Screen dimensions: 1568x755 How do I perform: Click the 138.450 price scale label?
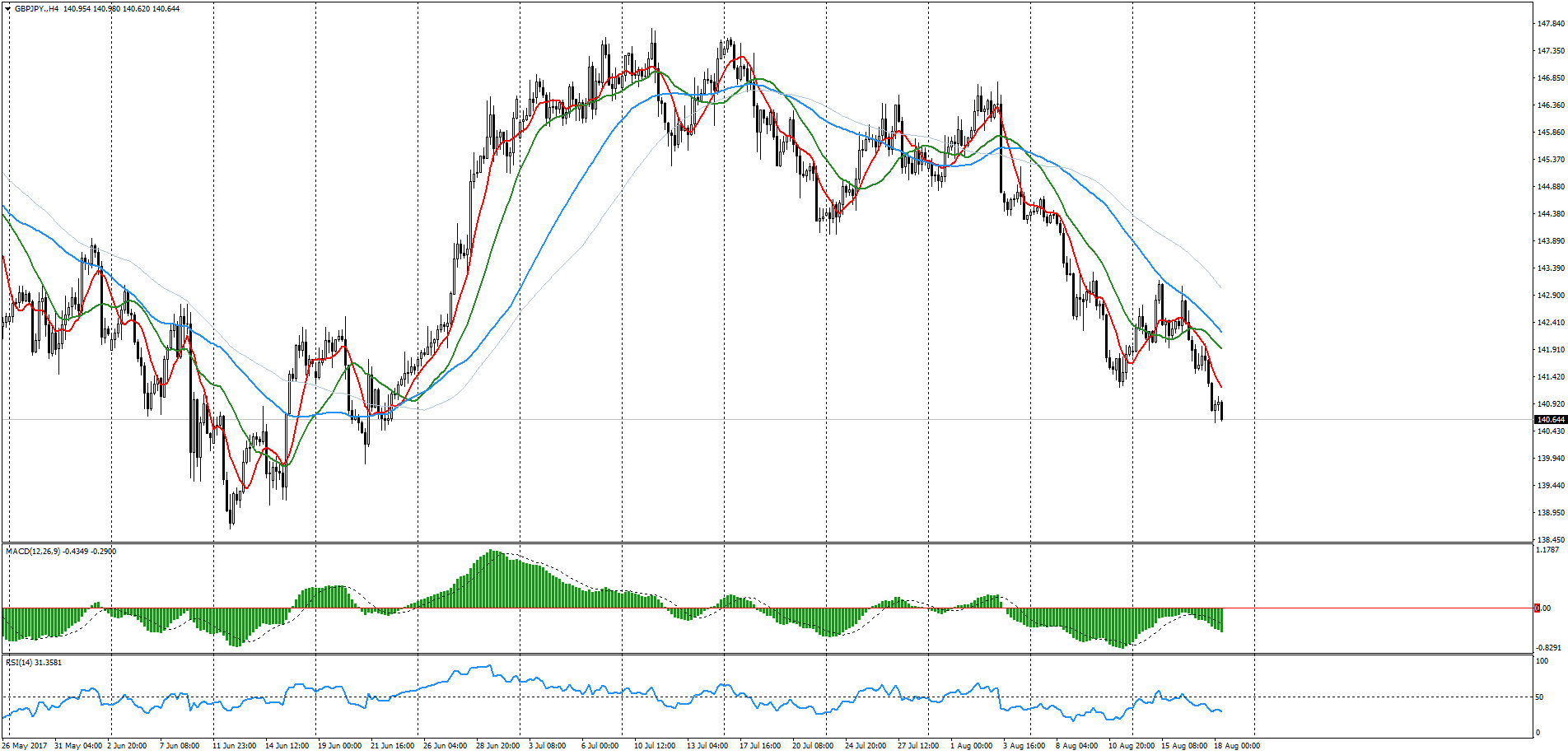(1551, 540)
